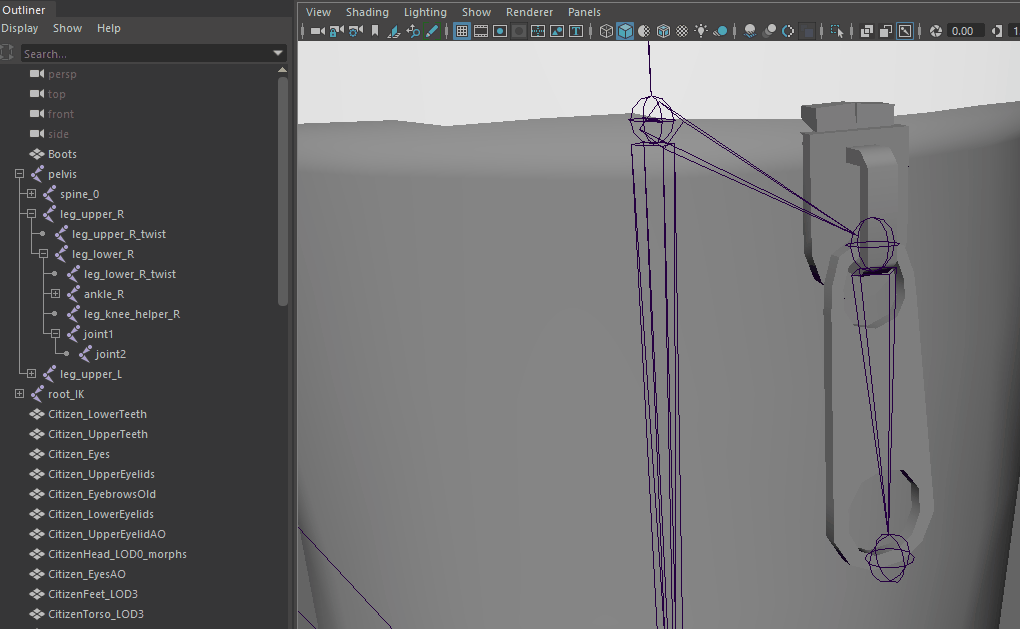The height and width of the screenshot is (629, 1020).
Task: Activate the 2D Pan/Zoom icon
Action: click(x=413, y=31)
